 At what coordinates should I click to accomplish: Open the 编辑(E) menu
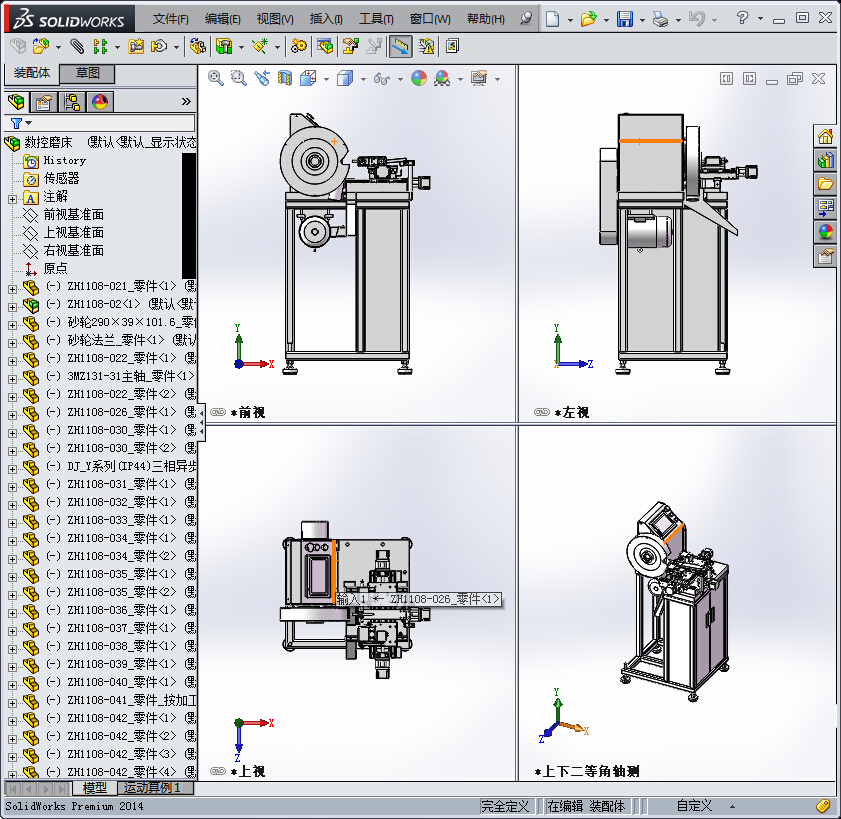pos(223,19)
